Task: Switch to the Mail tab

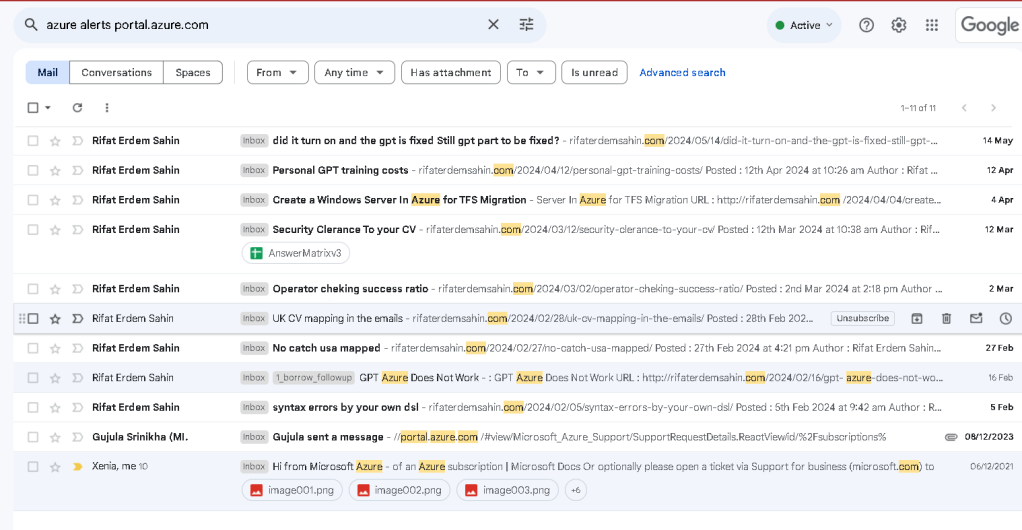Action: click(x=47, y=72)
